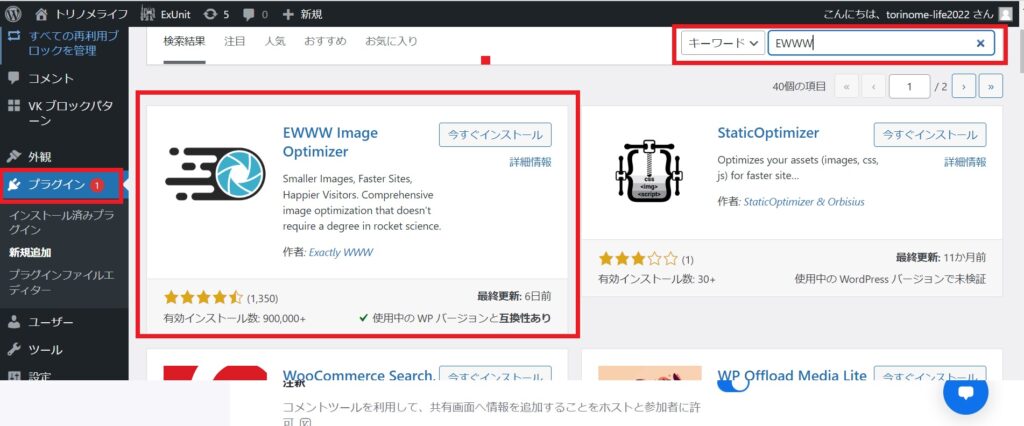The image size is (1024, 426).
Task: Switch to the お気に入り tab
Action: 391,41
